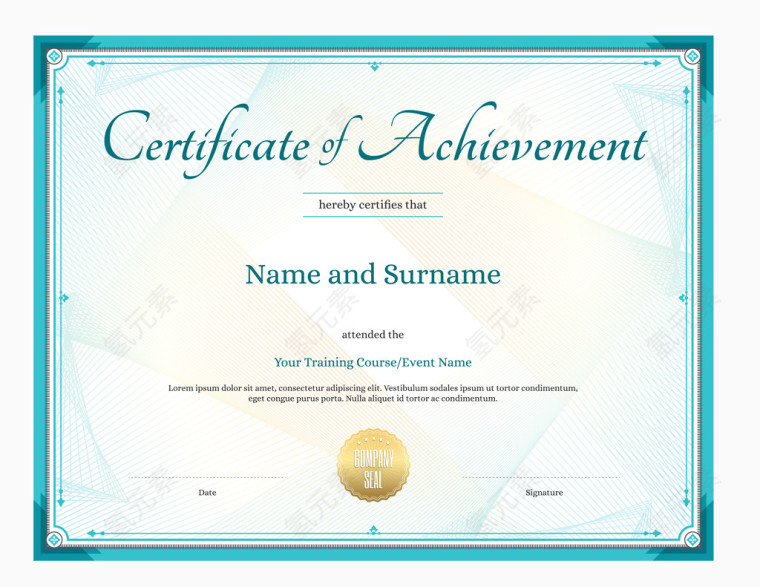Click the Signature label

point(544,492)
